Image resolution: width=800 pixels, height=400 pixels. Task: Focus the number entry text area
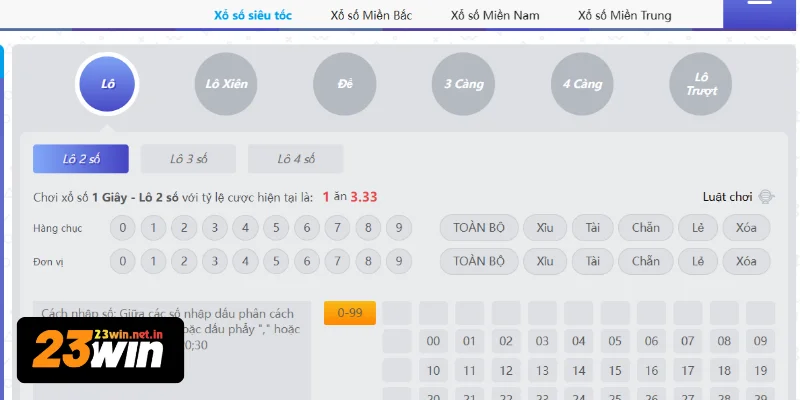pyautogui.click(x=172, y=350)
